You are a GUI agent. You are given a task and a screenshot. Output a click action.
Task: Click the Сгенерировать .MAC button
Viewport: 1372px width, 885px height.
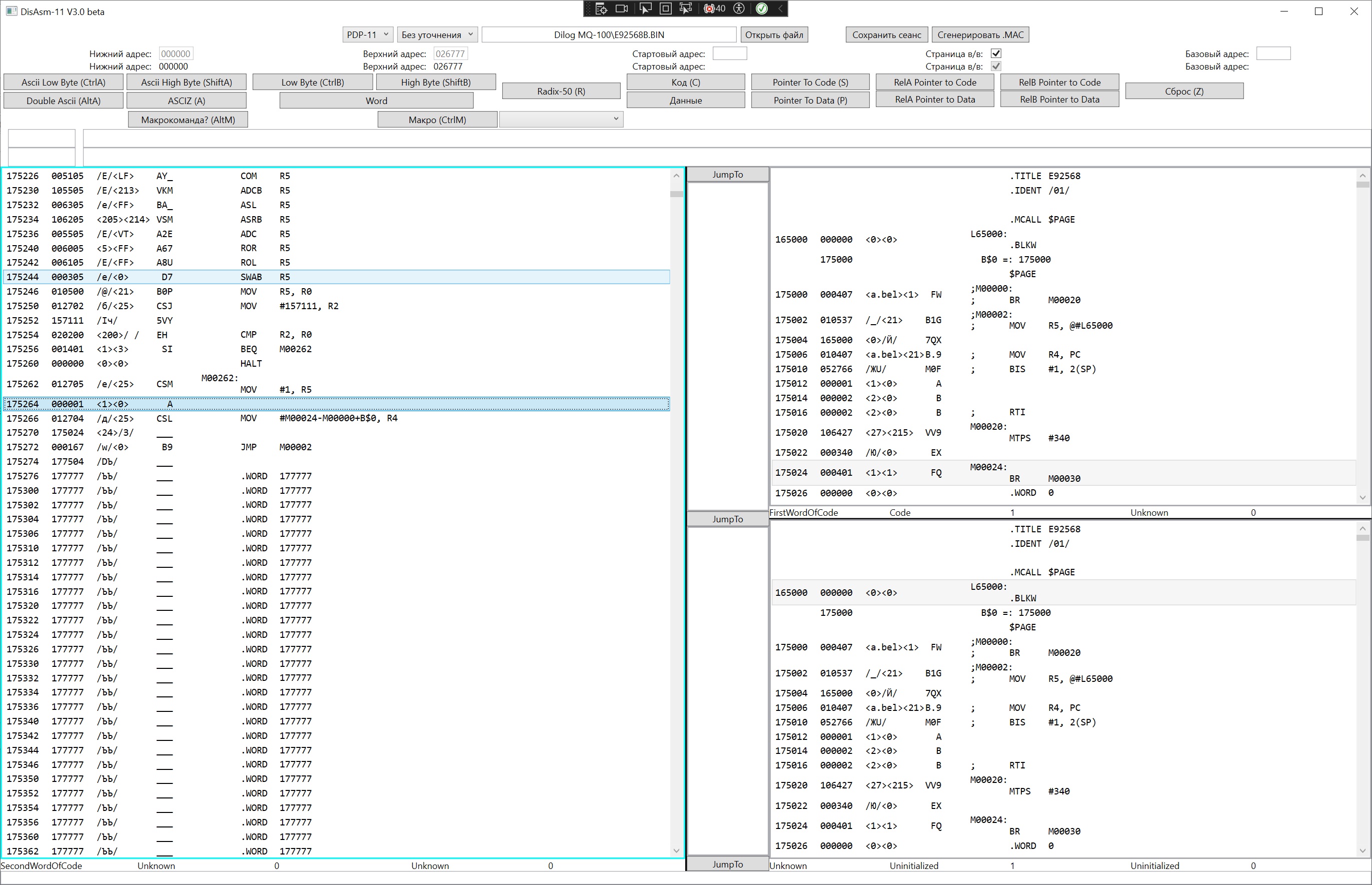point(980,35)
